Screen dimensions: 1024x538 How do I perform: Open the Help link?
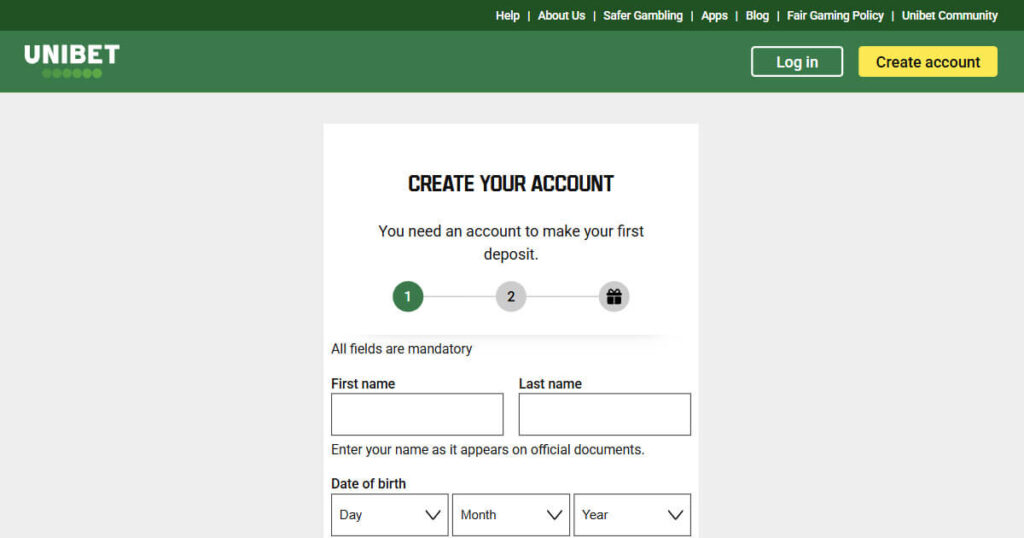click(x=507, y=16)
